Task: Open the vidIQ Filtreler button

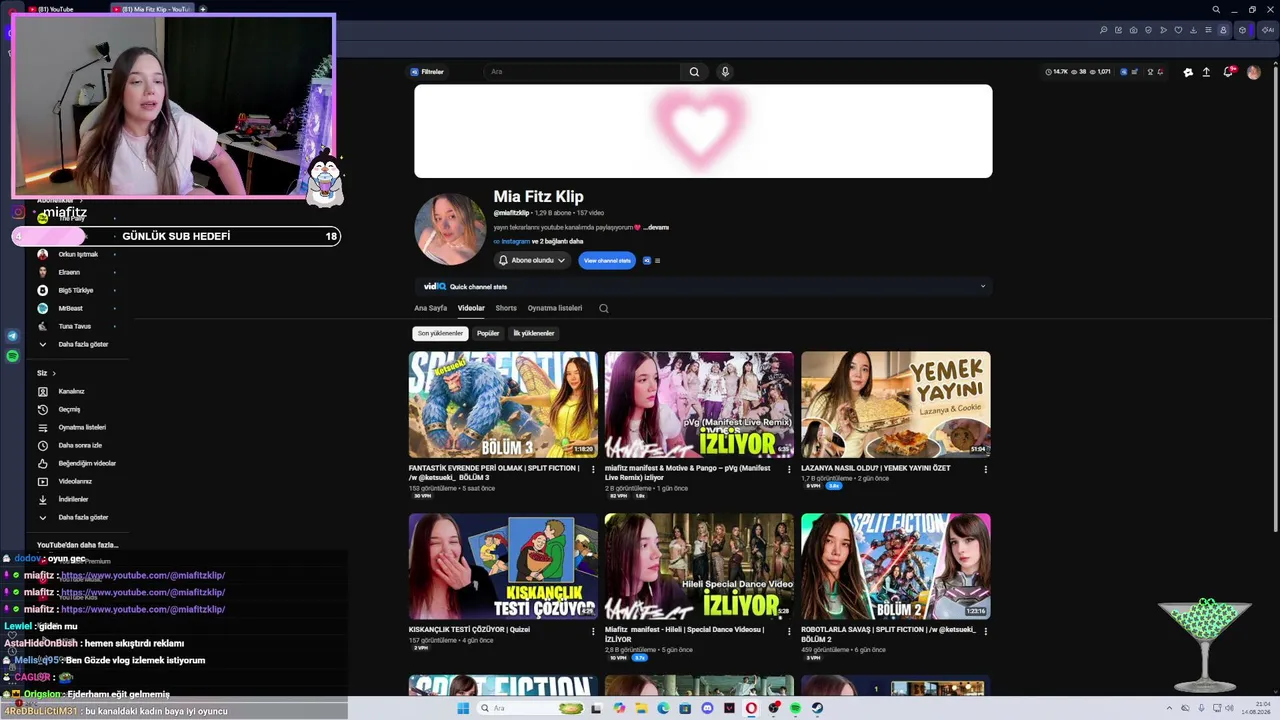Action: pyautogui.click(x=427, y=72)
